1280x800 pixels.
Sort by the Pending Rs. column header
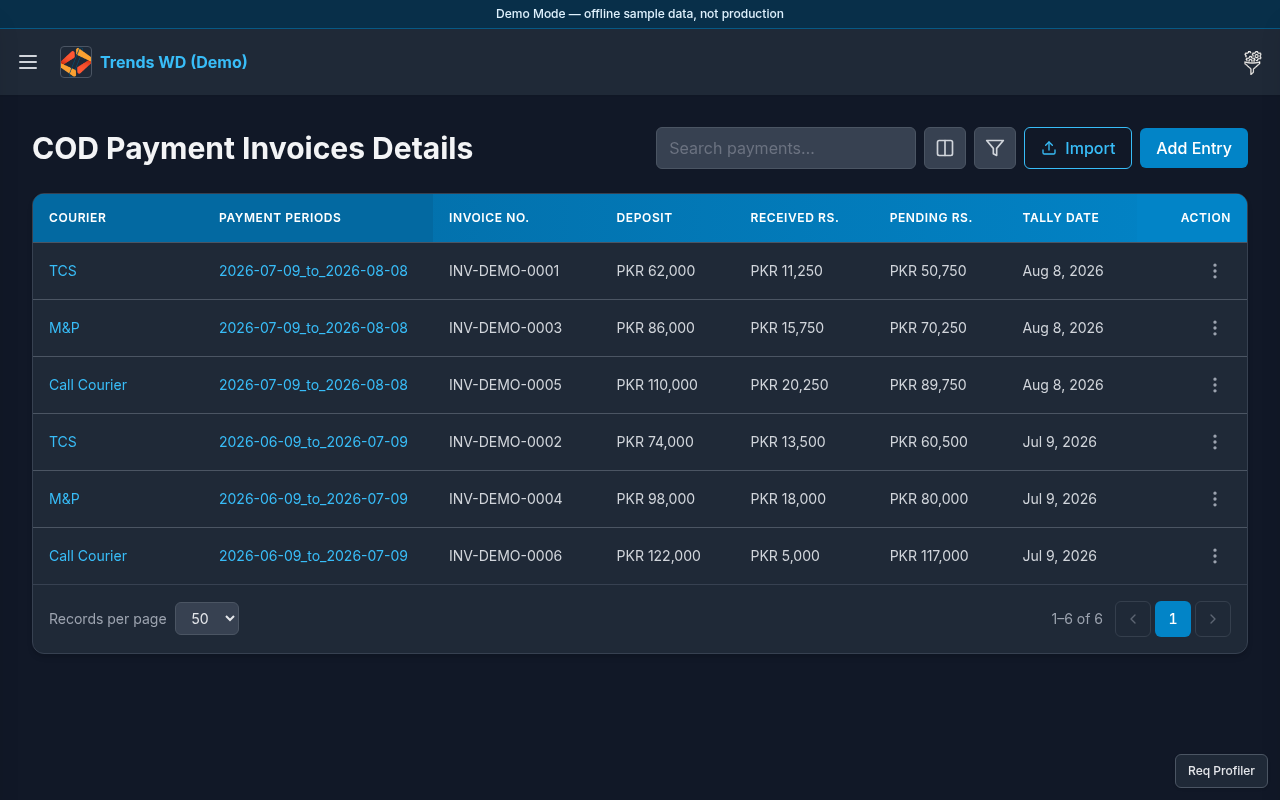pyautogui.click(x=931, y=218)
